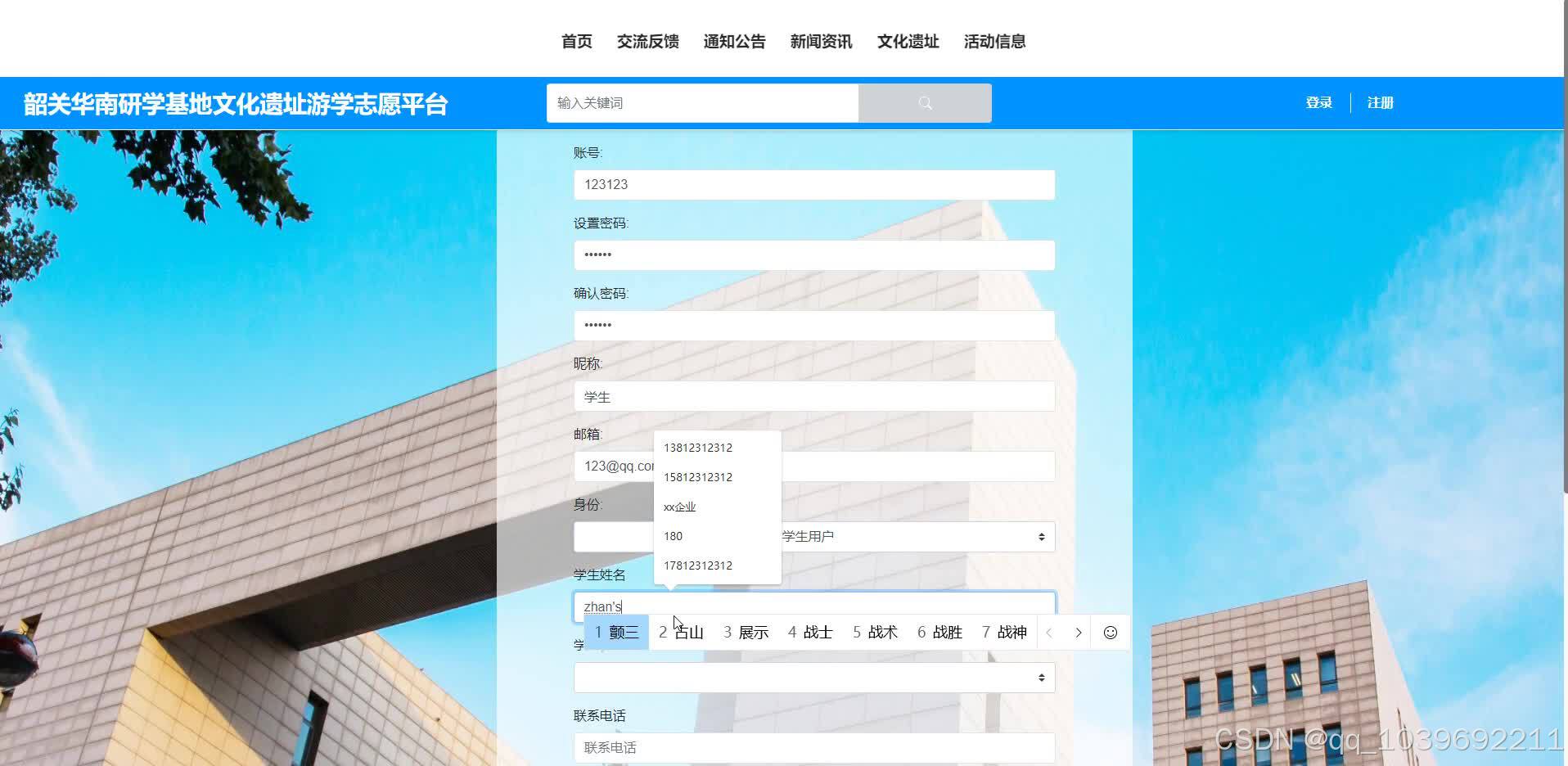Open the 文化遗址 nav item
Viewport: 1568px width, 766px height.
[908, 42]
